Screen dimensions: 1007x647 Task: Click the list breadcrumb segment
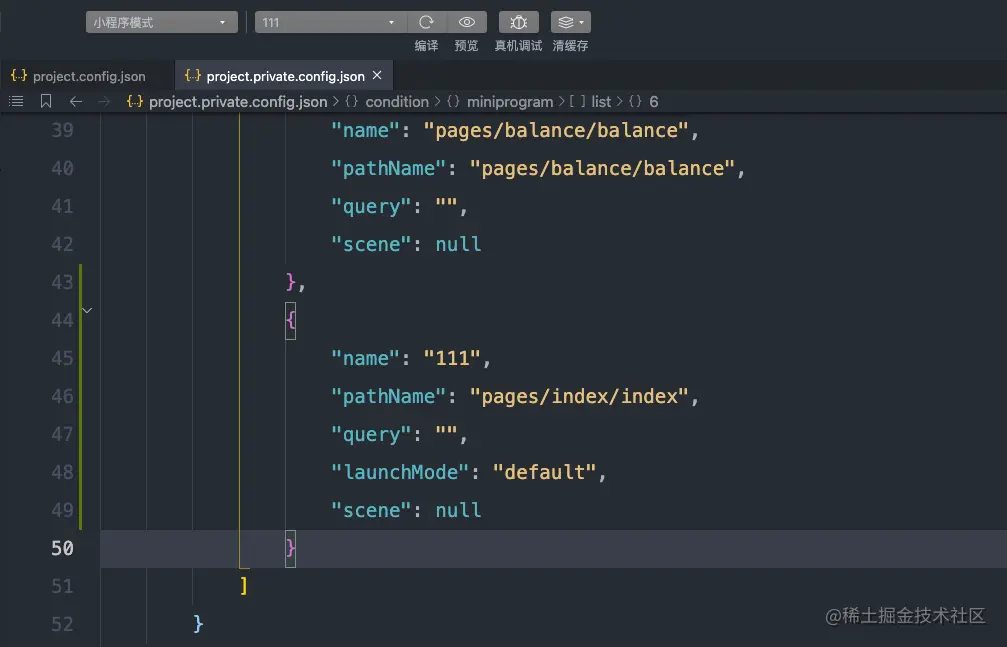(601, 101)
